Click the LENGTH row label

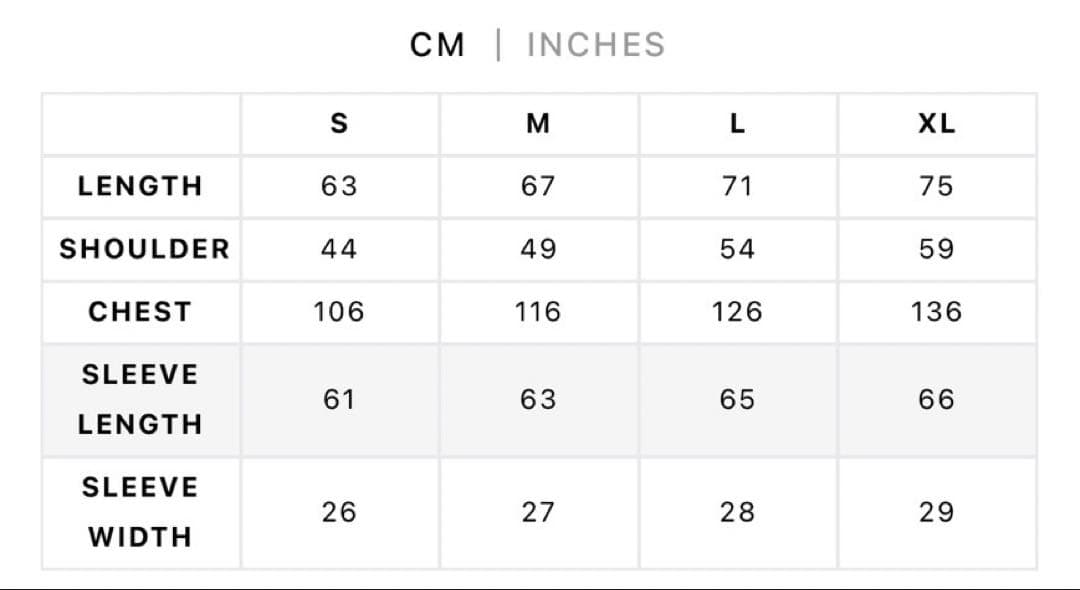pos(140,186)
